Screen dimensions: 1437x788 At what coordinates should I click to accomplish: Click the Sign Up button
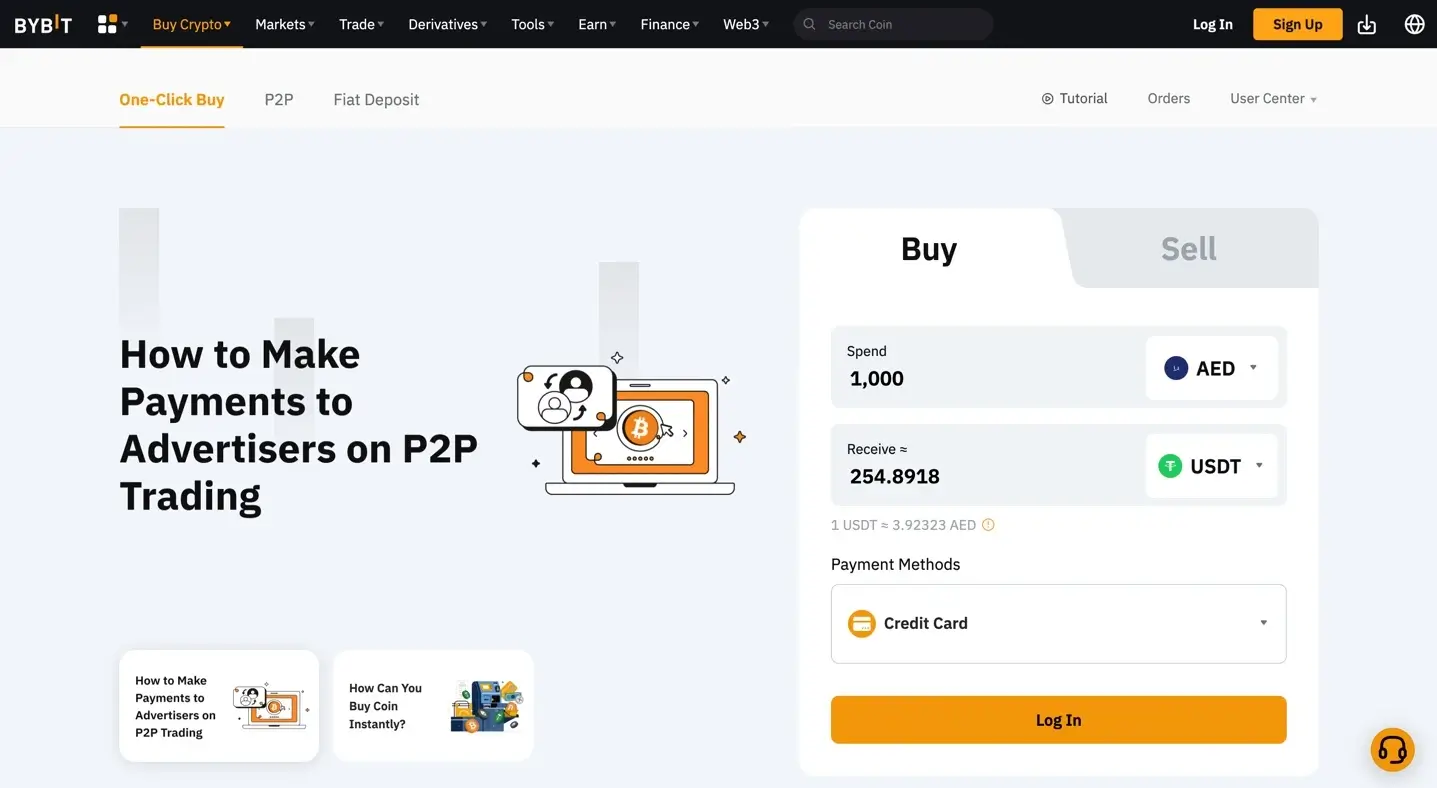point(1297,24)
